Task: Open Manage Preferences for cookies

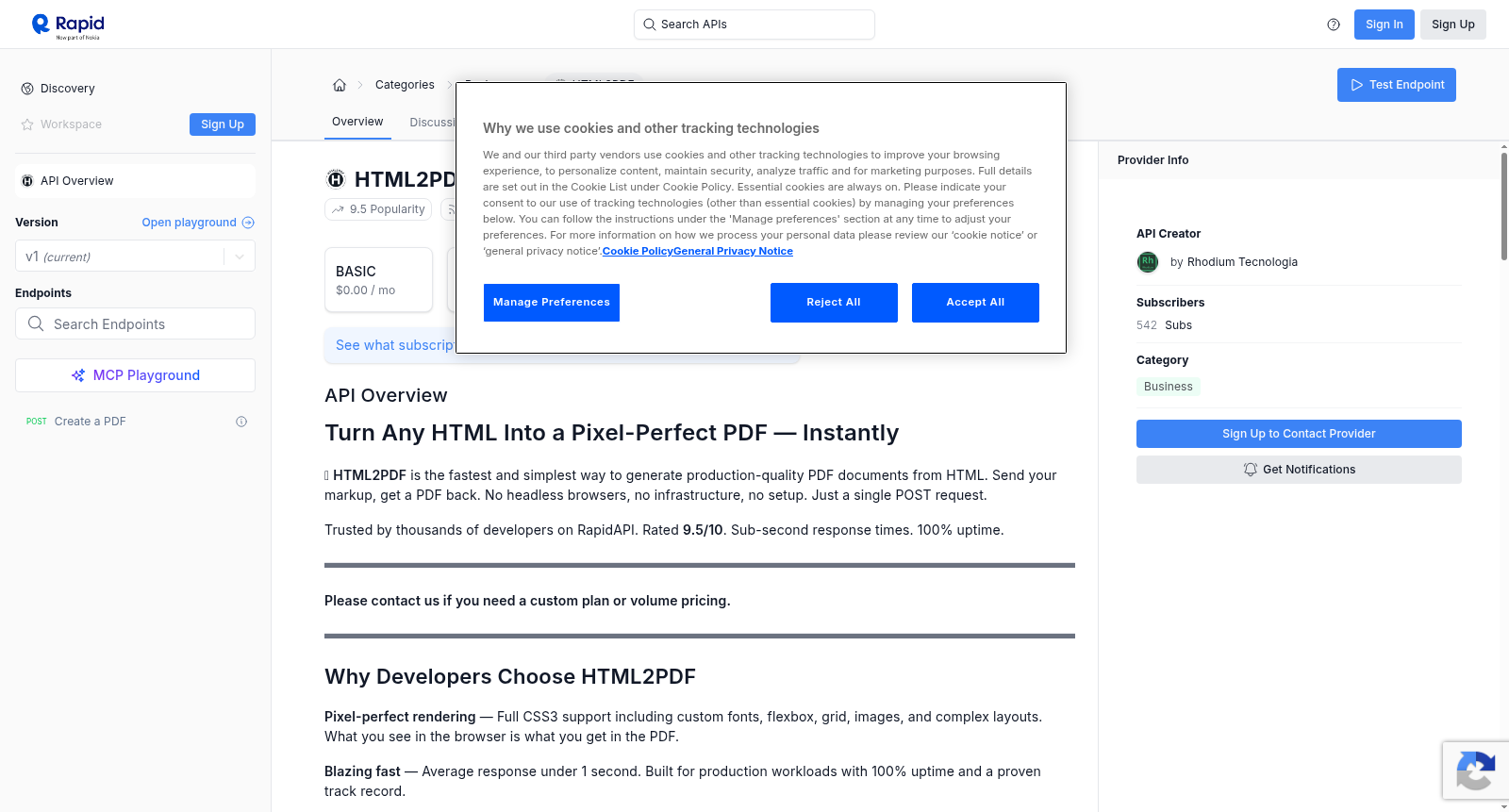Action: (x=552, y=303)
